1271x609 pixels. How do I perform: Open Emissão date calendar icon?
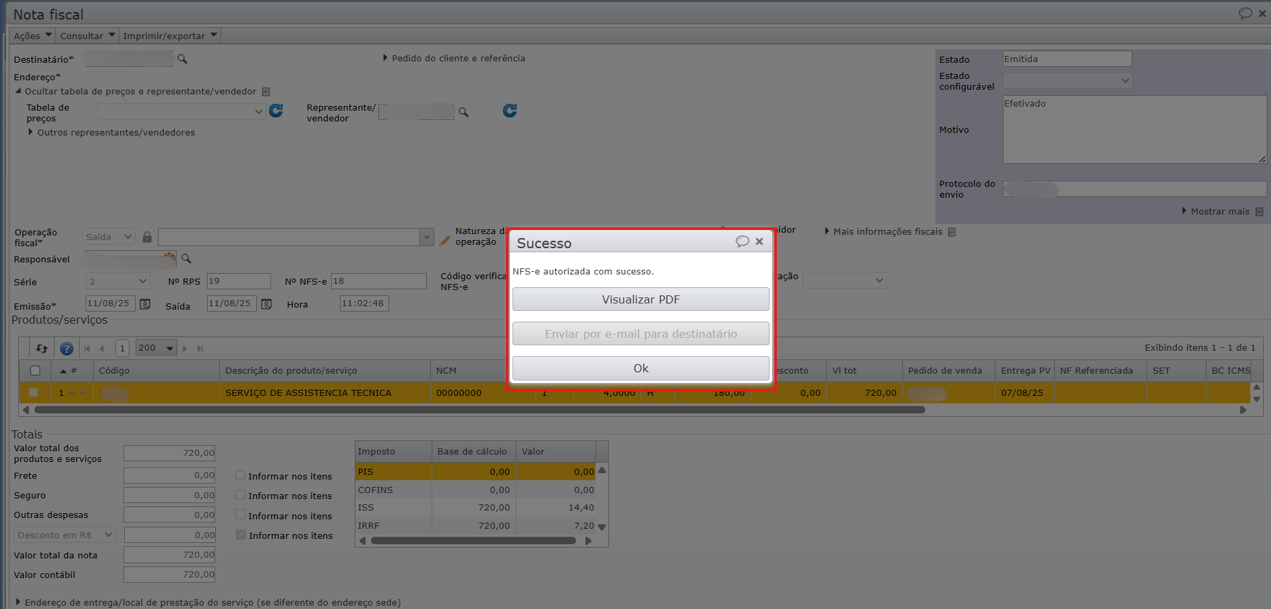pyautogui.click(x=145, y=304)
